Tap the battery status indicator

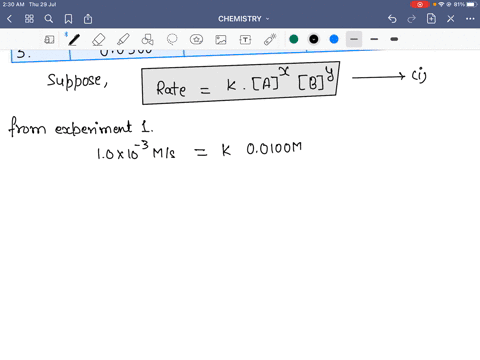pyautogui.click(x=471, y=4)
